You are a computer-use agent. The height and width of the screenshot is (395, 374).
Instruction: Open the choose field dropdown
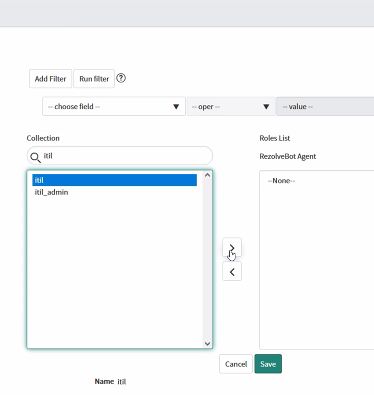[x=114, y=106]
